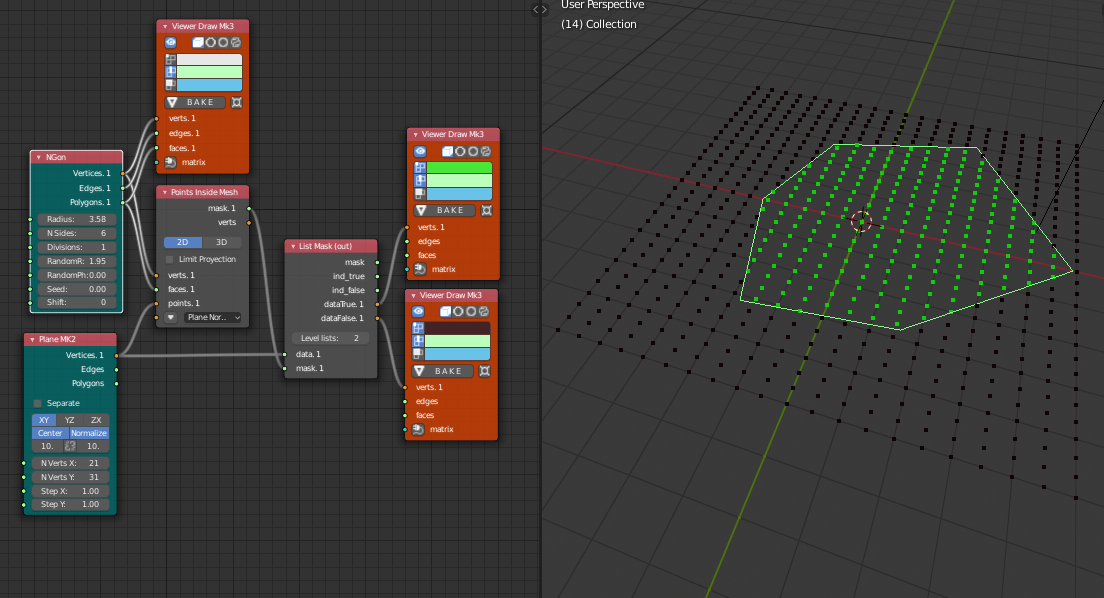Toggle the eye visibility on the top Viewer Draw Mk3

tap(171, 43)
